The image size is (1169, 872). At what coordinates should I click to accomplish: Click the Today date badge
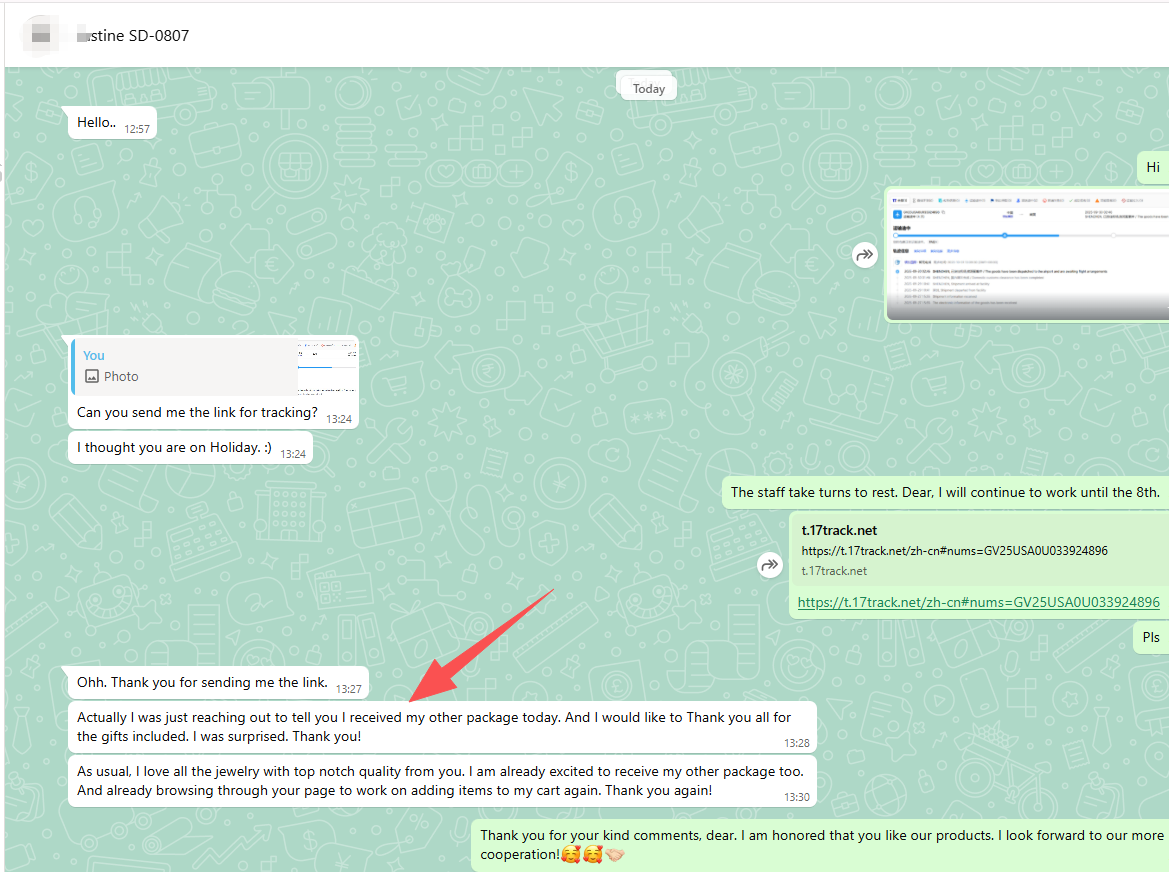coord(648,88)
